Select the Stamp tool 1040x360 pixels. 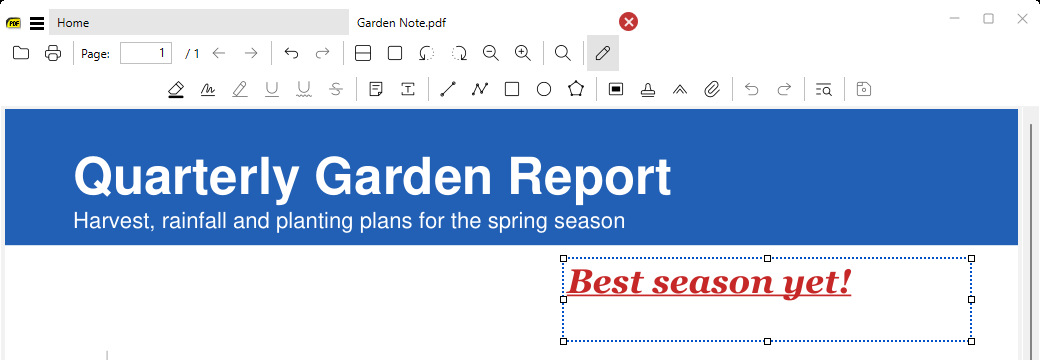648,90
